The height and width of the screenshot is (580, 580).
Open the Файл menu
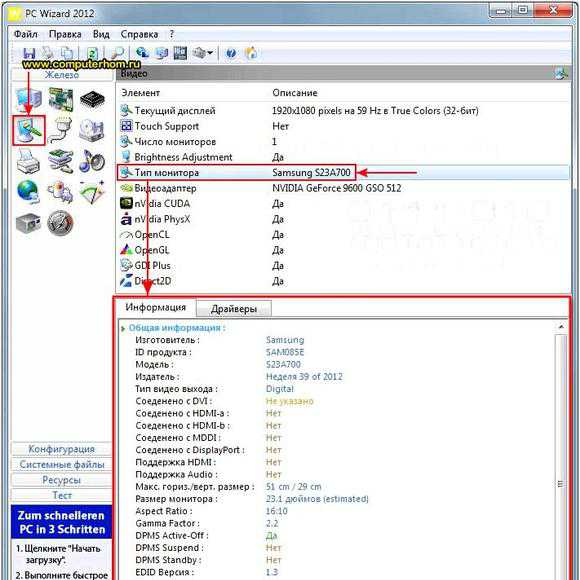pyautogui.click(x=26, y=34)
